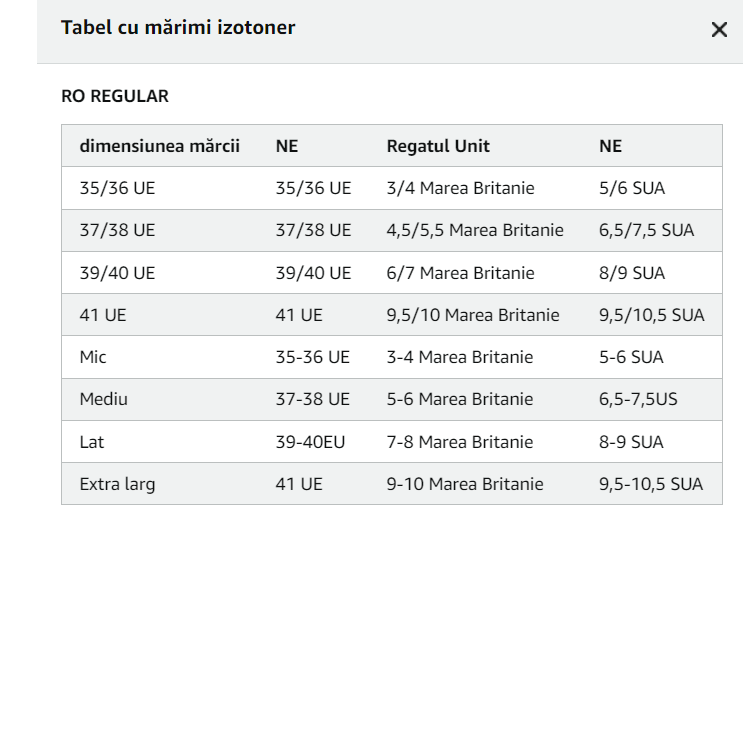Image resolution: width=750 pixels, height=750 pixels.
Task: Select the '39/40 UE' brand size cell
Action: (117, 273)
